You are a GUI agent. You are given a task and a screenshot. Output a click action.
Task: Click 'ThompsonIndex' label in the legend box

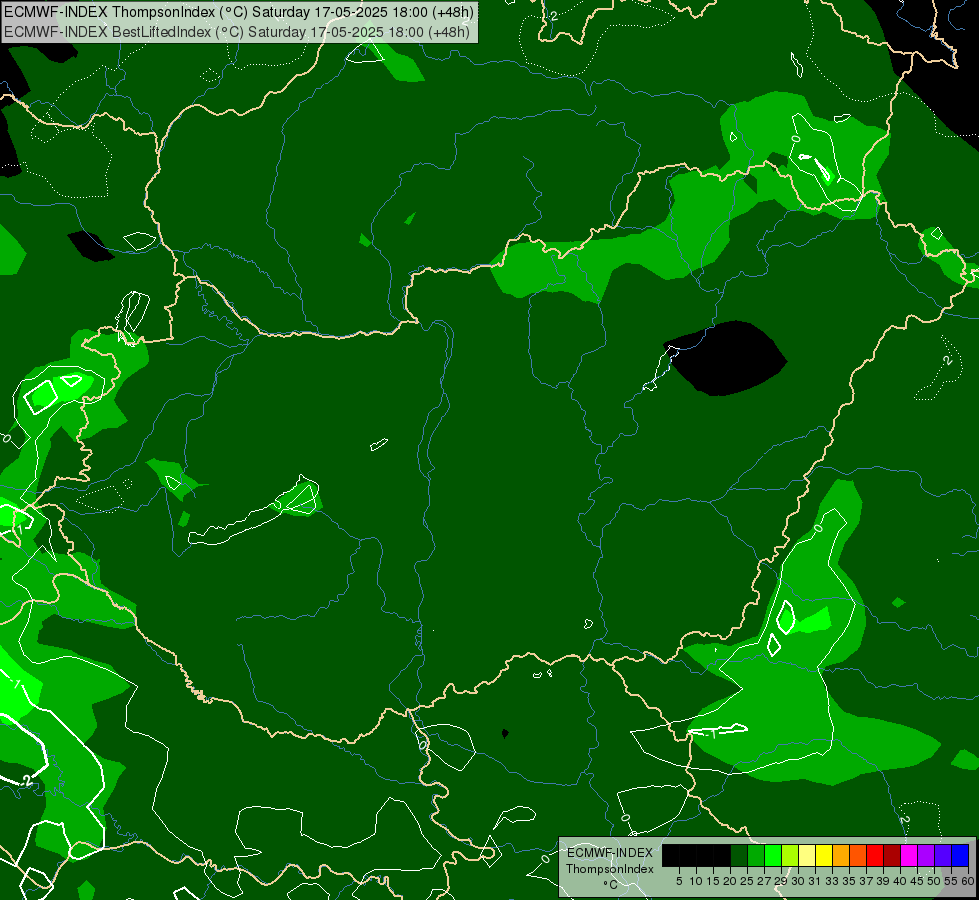(610, 869)
